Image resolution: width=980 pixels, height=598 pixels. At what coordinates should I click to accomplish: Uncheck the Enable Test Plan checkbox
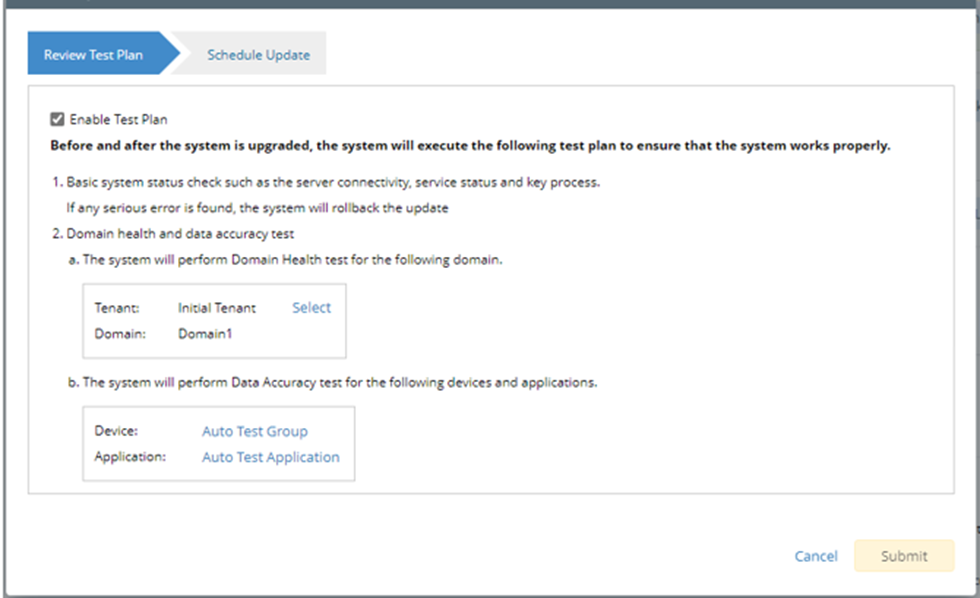click(57, 120)
